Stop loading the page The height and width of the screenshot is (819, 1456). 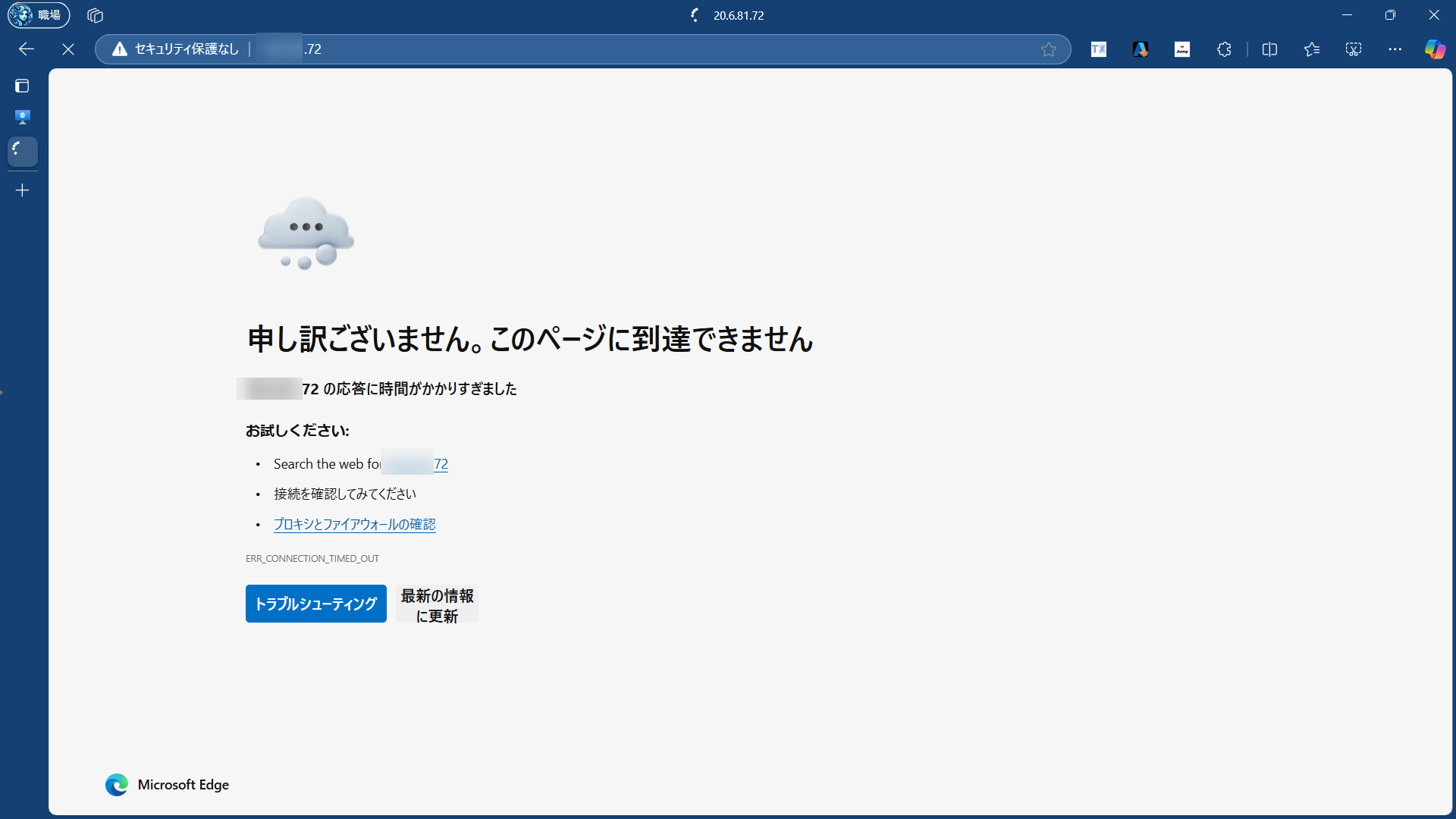(x=68, y=49)
